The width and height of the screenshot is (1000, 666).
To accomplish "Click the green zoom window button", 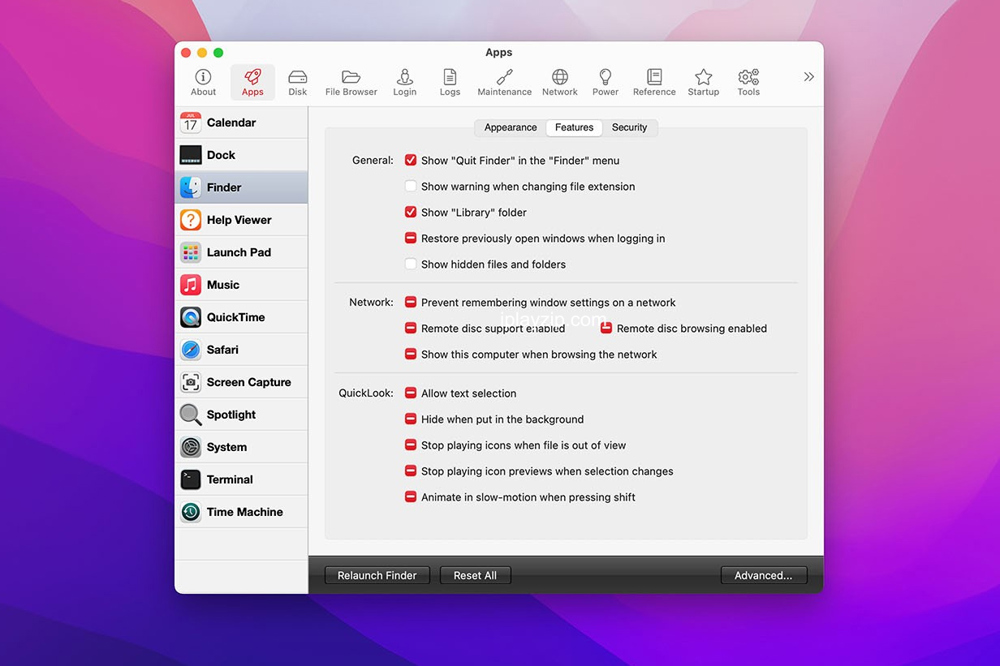I will click(x=218, y=53).
